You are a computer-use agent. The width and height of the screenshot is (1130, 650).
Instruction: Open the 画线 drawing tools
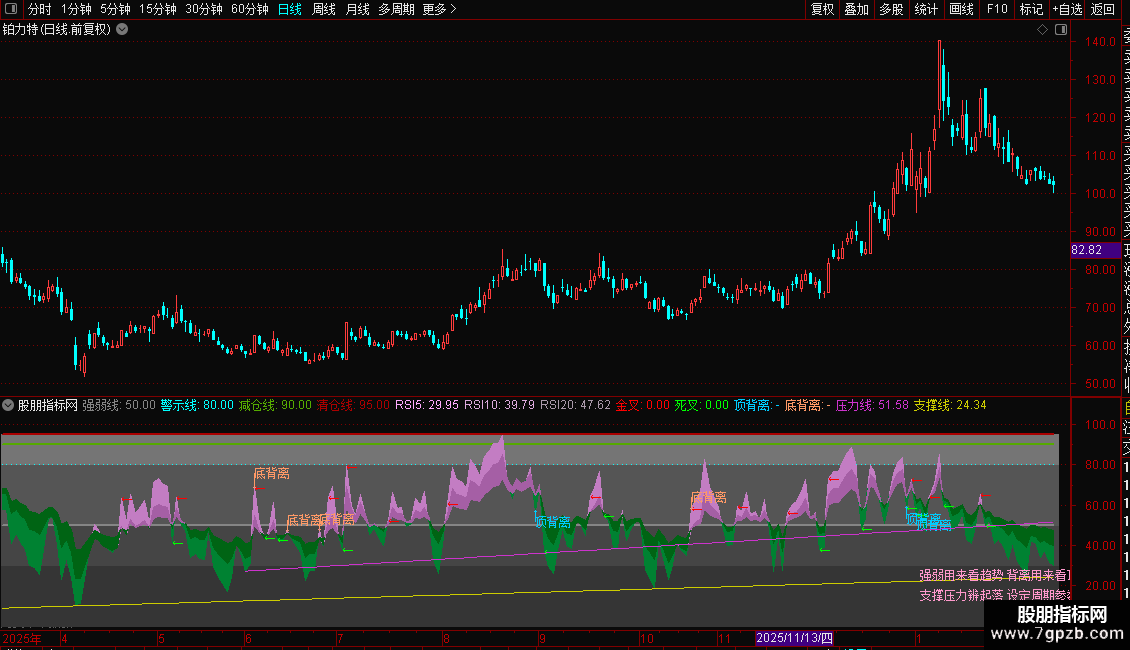(x=961, y=9)
